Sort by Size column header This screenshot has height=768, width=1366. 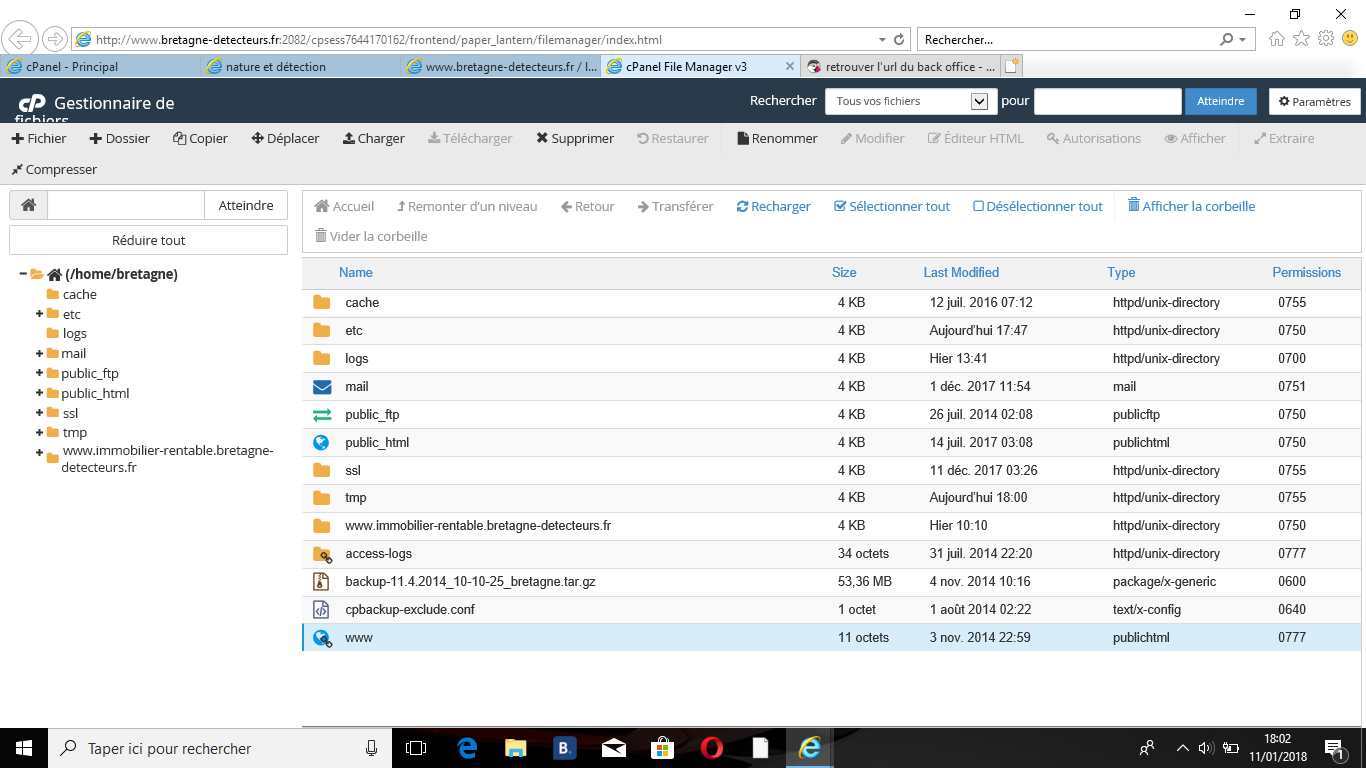pyautogui.click(x=844, y=272)
